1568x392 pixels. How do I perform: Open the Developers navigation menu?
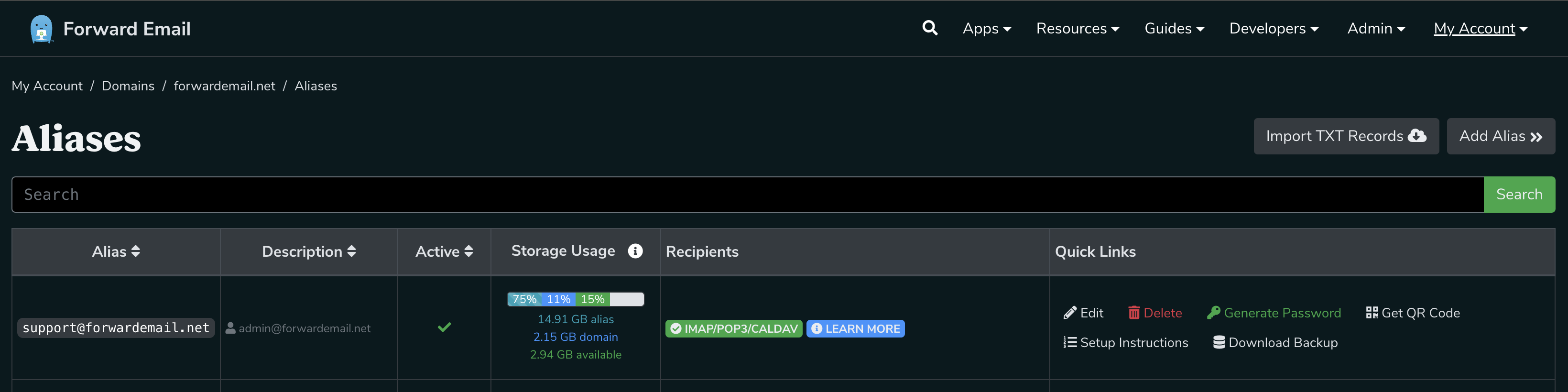click(x=1274, y=29)
